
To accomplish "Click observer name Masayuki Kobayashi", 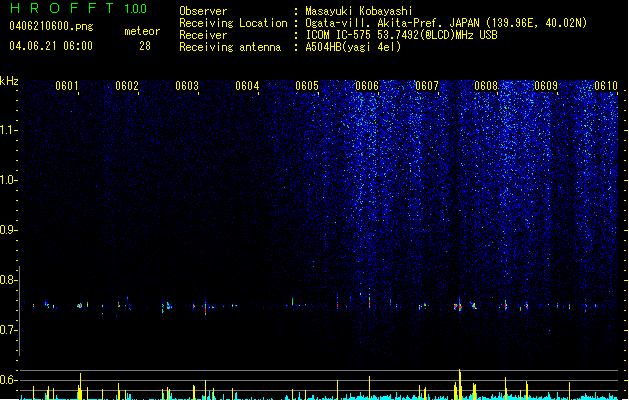I will [359, 11].
